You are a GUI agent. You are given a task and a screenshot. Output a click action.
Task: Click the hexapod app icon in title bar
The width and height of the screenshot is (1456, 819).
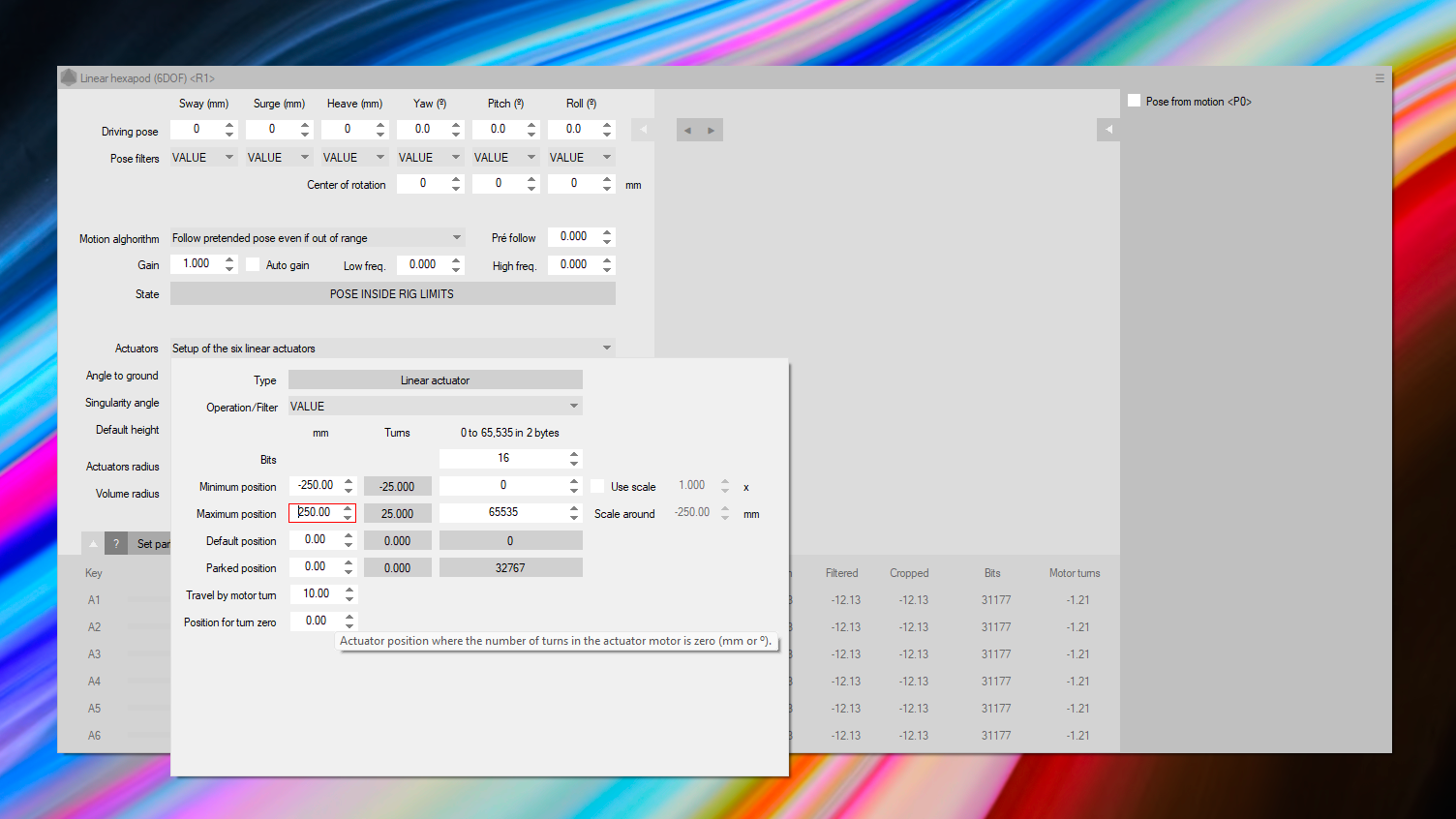(69, 77)
